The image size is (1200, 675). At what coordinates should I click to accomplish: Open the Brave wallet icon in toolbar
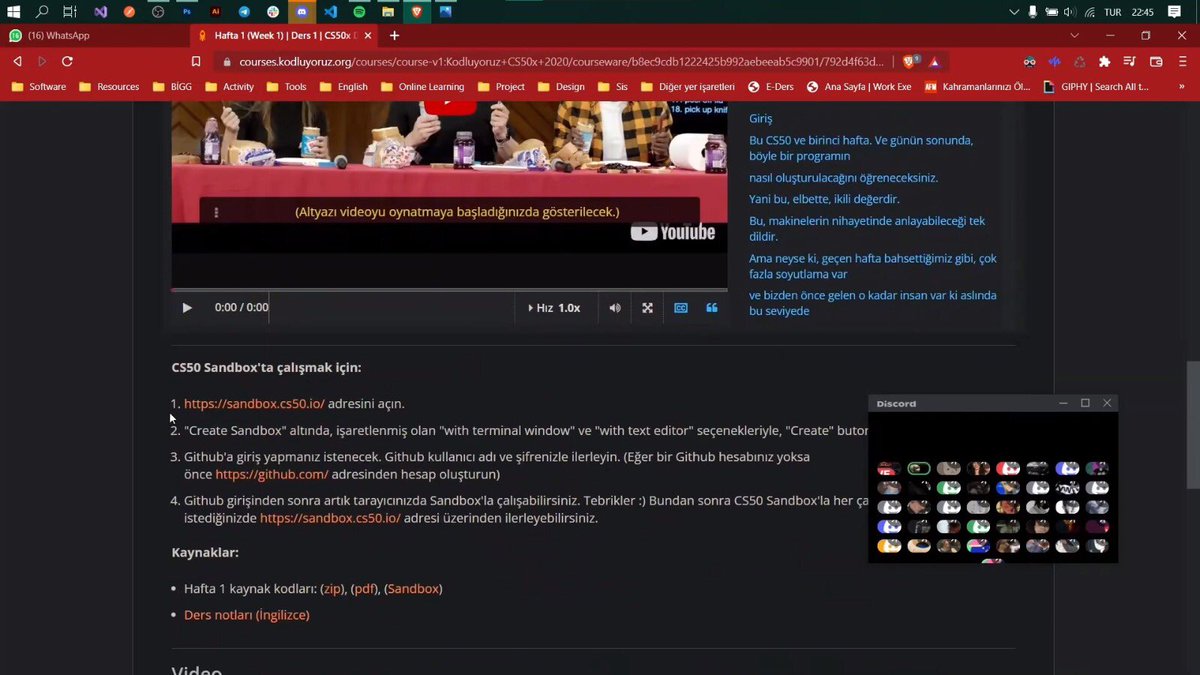pyautogui.click(x=1156, y=61)
